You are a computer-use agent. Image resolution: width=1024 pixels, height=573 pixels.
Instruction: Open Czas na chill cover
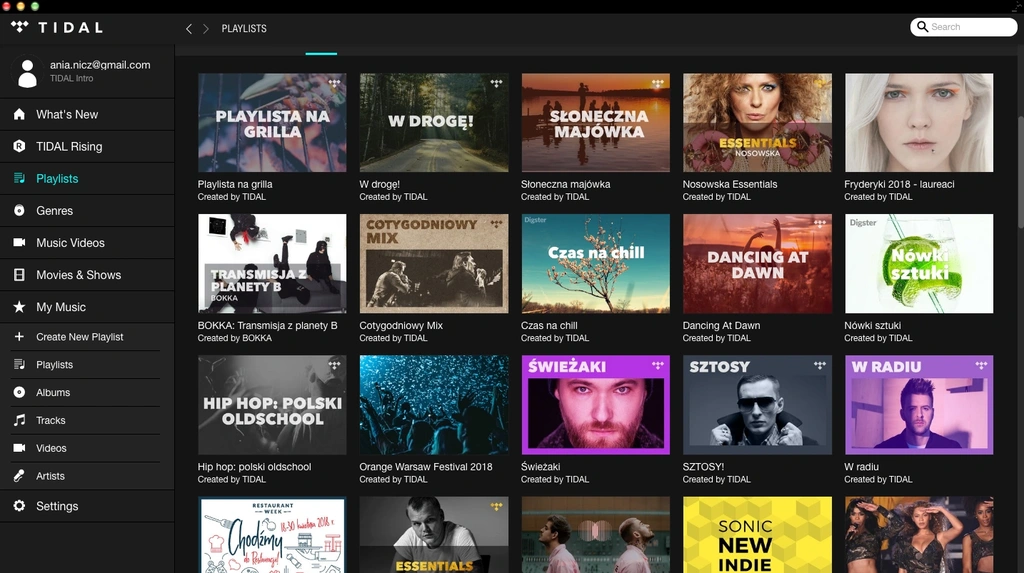[596, 264]
